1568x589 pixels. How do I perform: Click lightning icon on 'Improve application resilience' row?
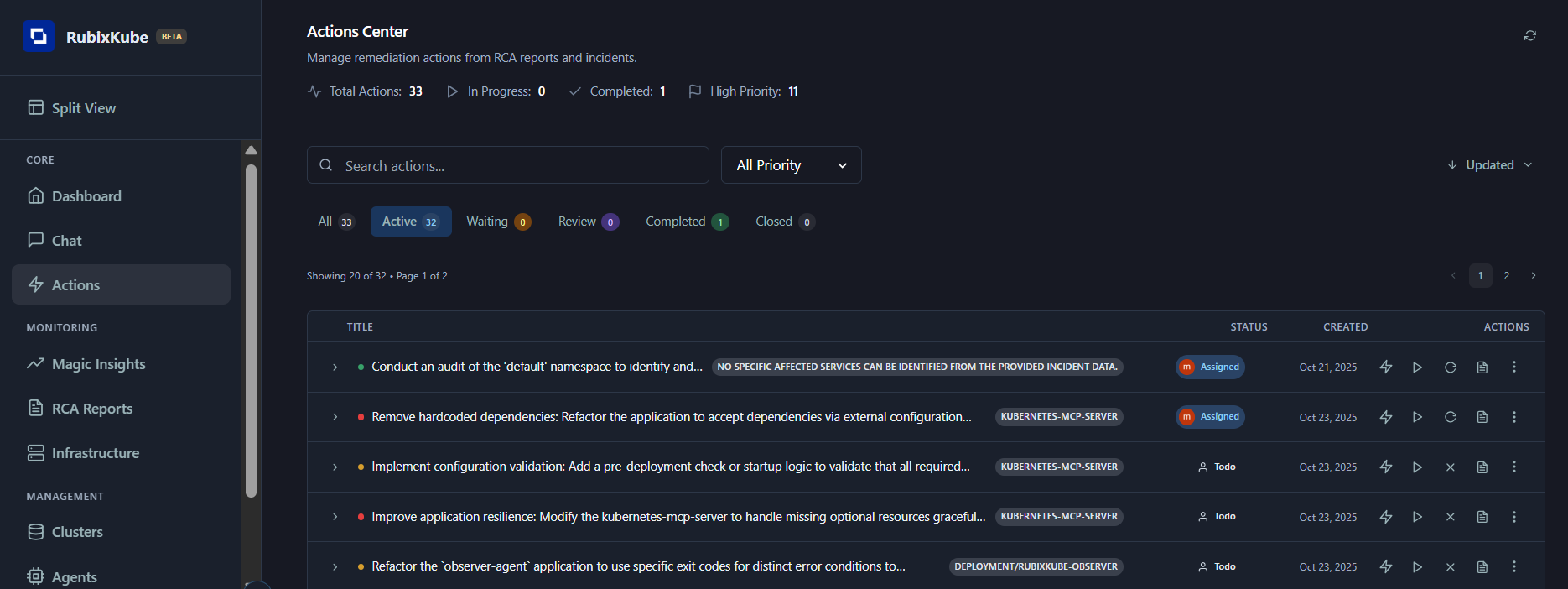pos(1386,517)
